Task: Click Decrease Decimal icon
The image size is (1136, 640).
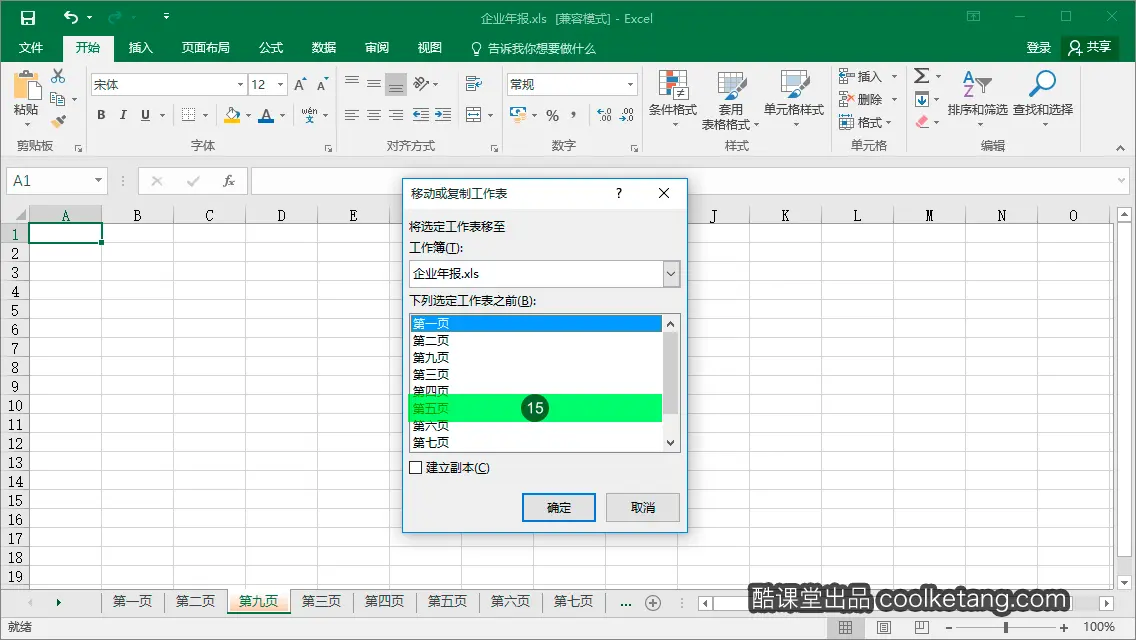Action: click(x=627, y=115)
